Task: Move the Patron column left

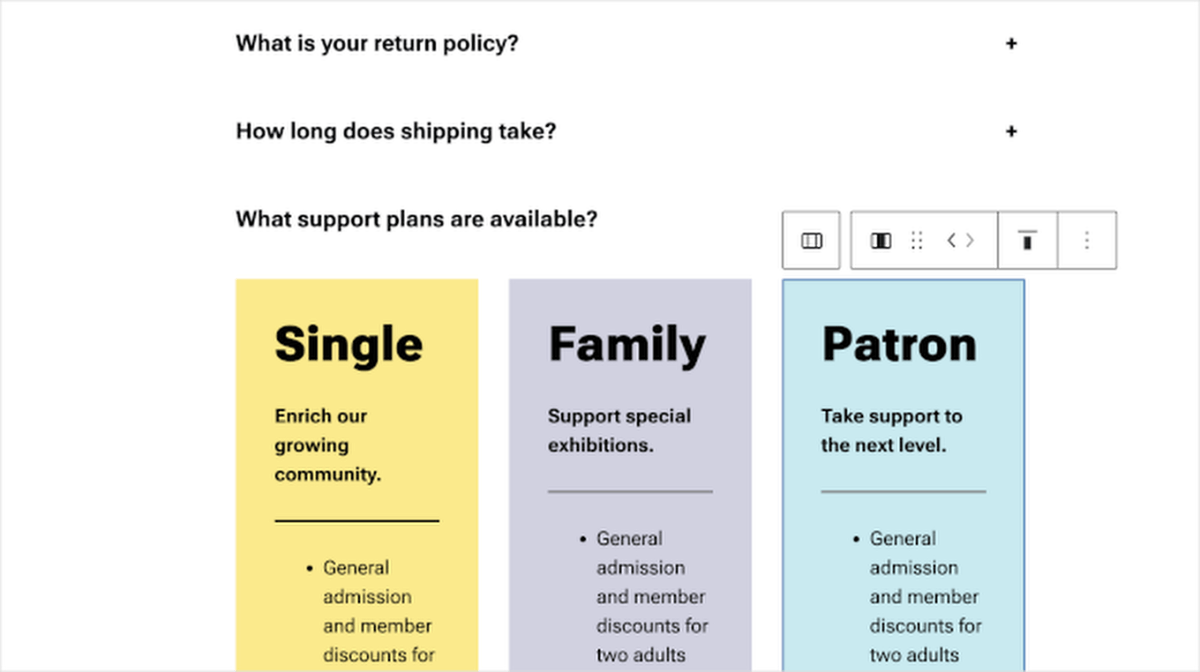Action: point(951,241)
